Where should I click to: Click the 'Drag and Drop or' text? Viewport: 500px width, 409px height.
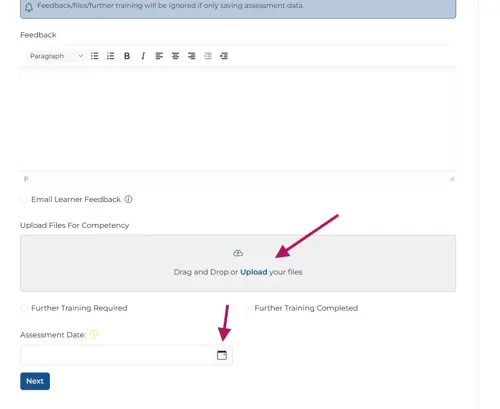(206, 272)
